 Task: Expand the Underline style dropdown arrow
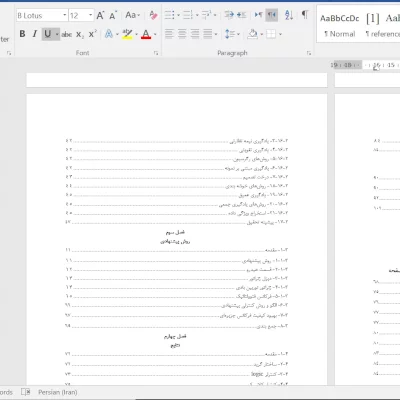tap(57, 34)
